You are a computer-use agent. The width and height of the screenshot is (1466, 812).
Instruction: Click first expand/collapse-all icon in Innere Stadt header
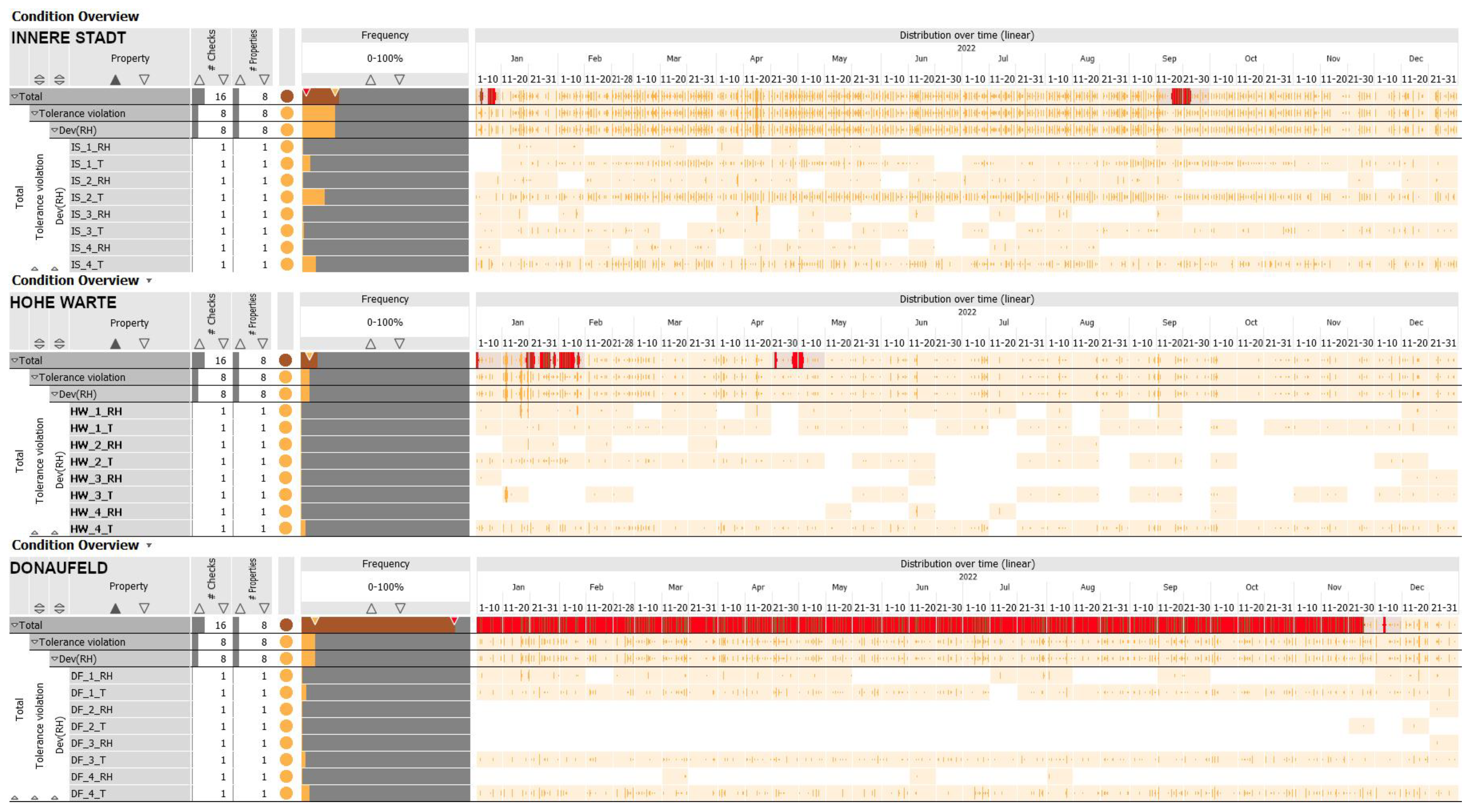[39, 80]
